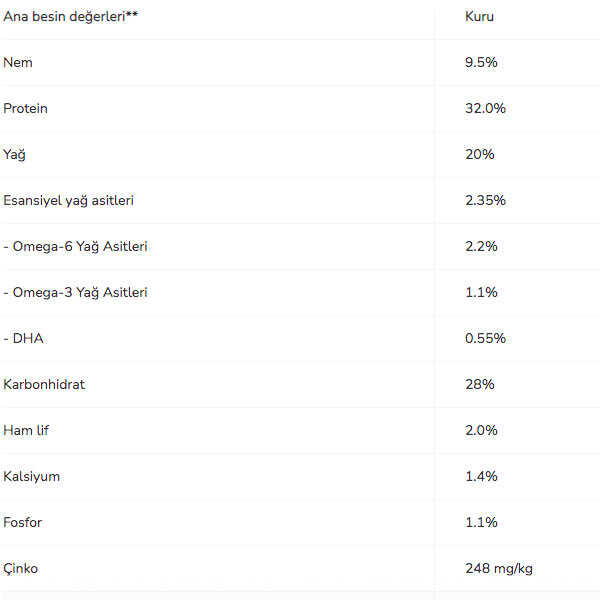
Task: Select the 'Nem' row label
Action: click(18, 62)
